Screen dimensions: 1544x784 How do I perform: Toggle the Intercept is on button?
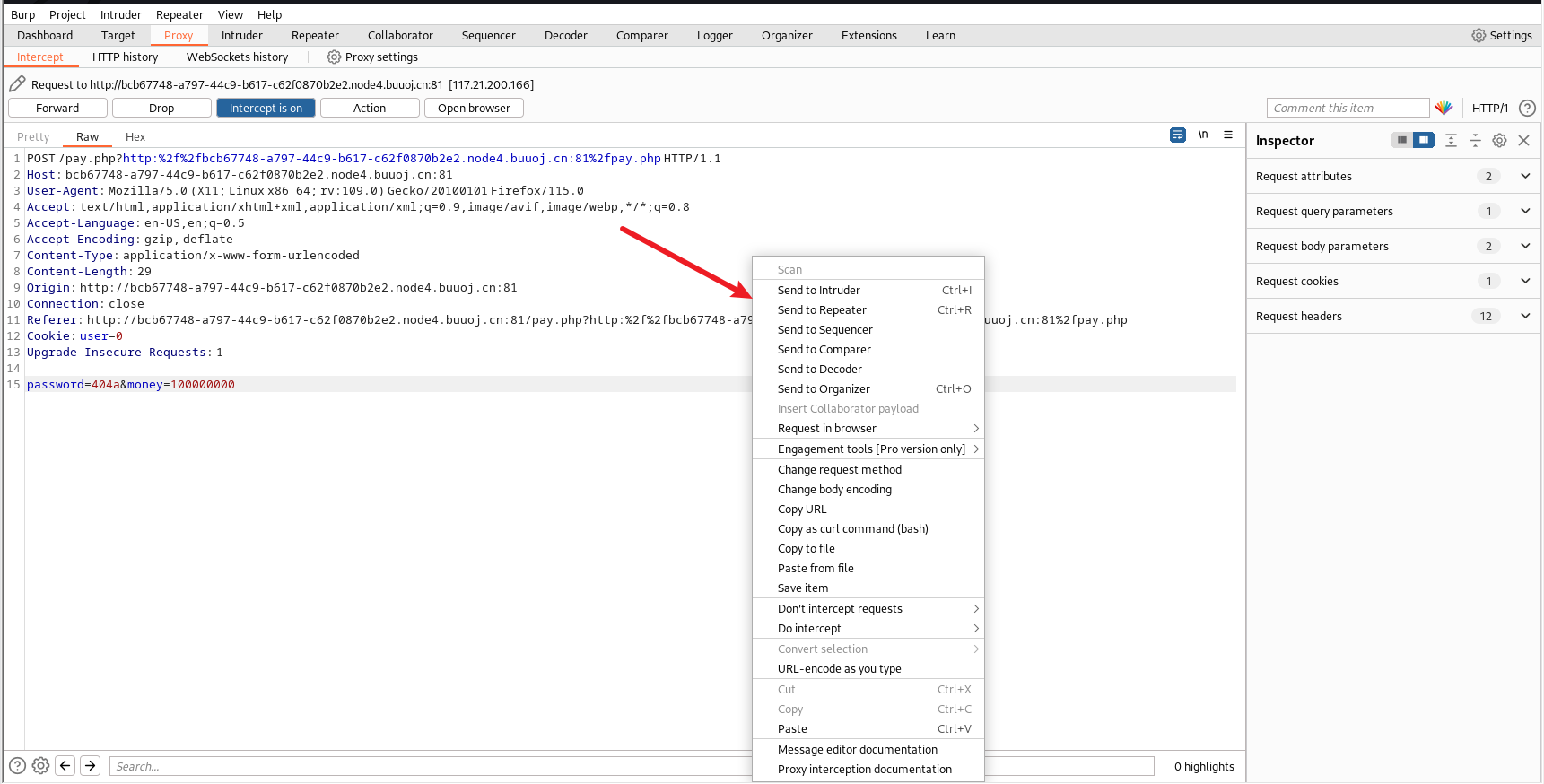click(266, 108)
